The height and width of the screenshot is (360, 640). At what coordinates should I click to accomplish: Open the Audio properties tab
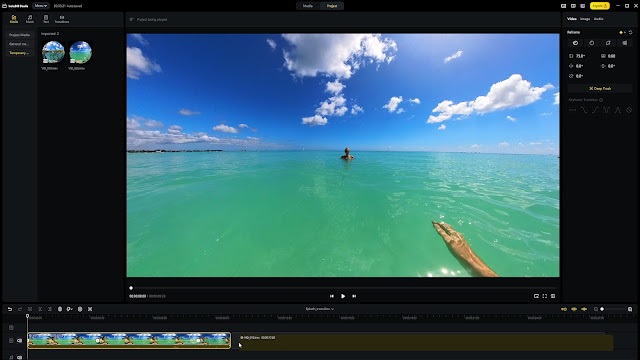(x=598, y=19)
